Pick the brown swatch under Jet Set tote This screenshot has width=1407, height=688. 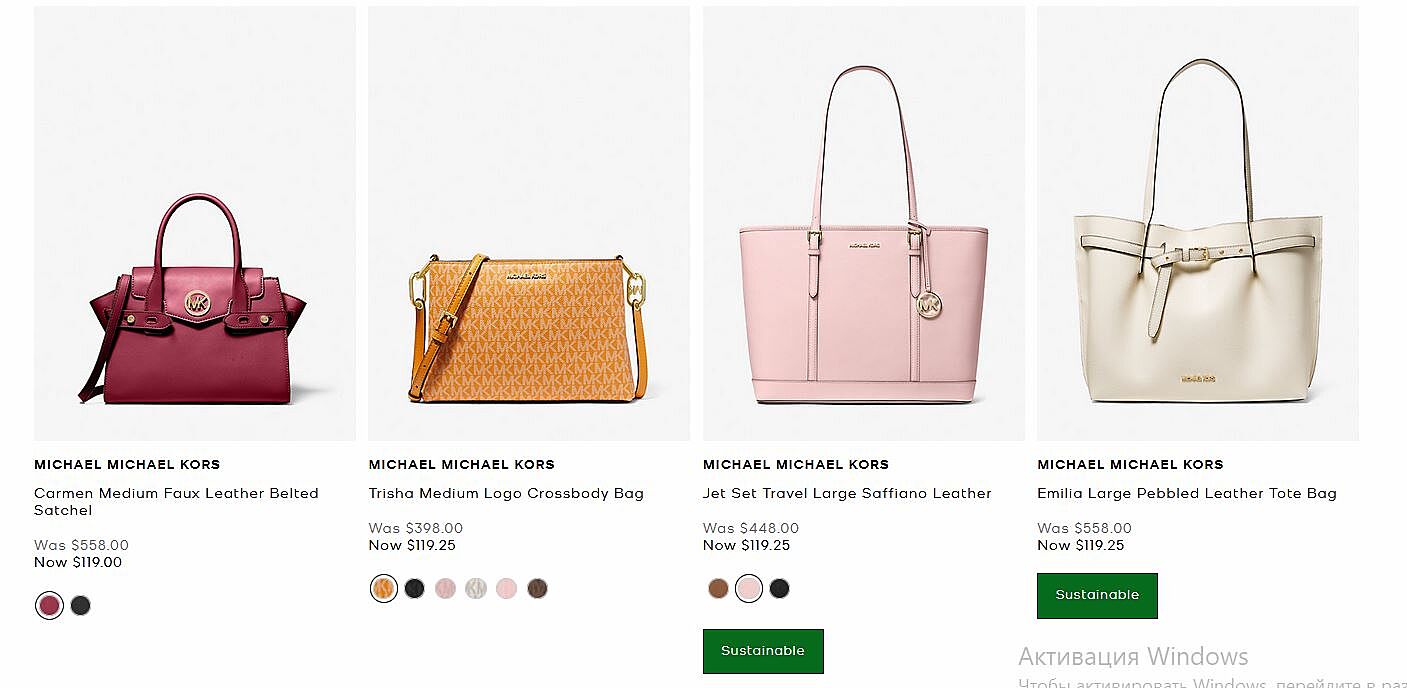pyautogui.click(x=718, y=588)
